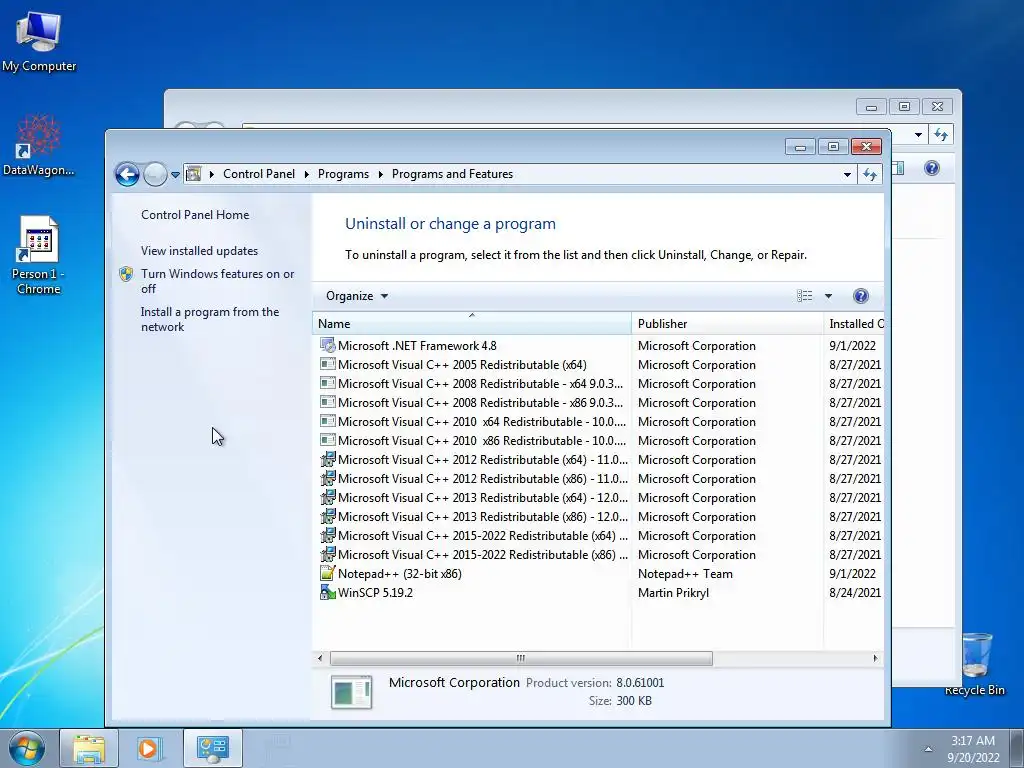Click the change view icon button

(x=805, y=296)
